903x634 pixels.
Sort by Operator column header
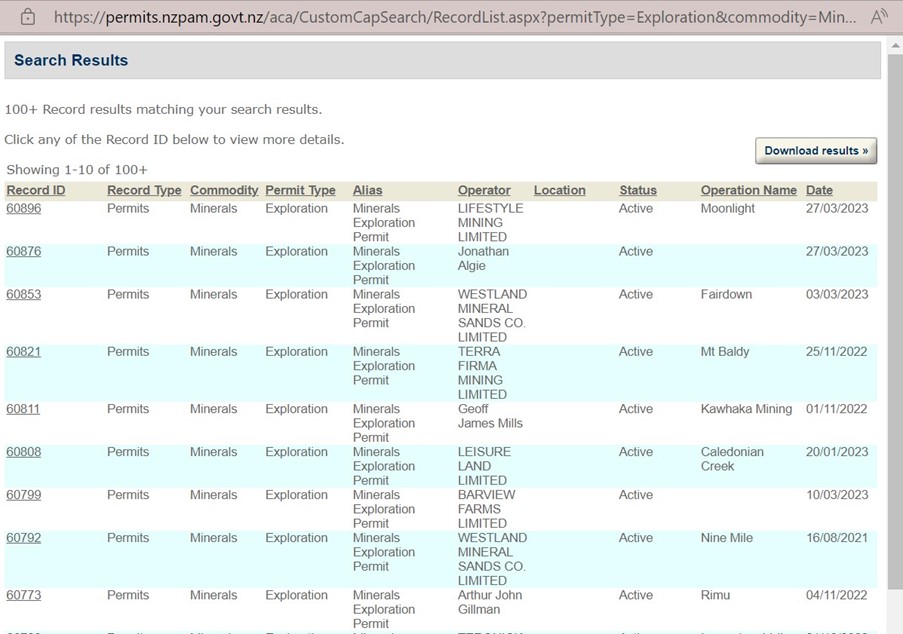click(484, 191)
